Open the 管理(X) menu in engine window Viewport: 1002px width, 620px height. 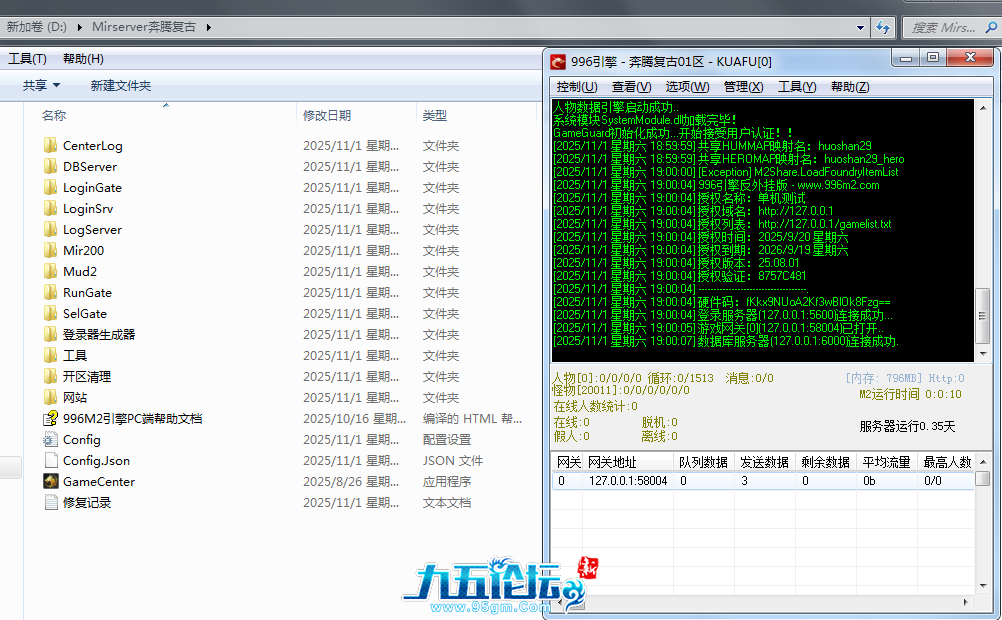click(x=743, y=87)
